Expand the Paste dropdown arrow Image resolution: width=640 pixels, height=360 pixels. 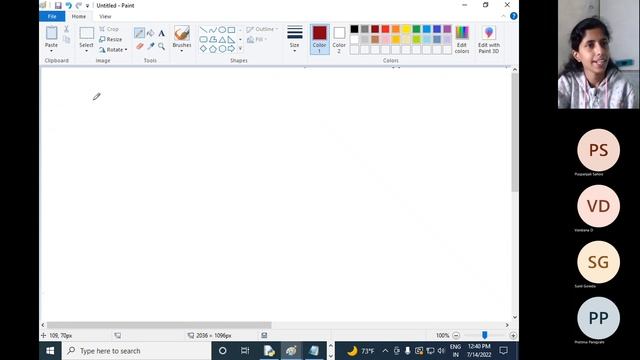click(x=51, y=51)
